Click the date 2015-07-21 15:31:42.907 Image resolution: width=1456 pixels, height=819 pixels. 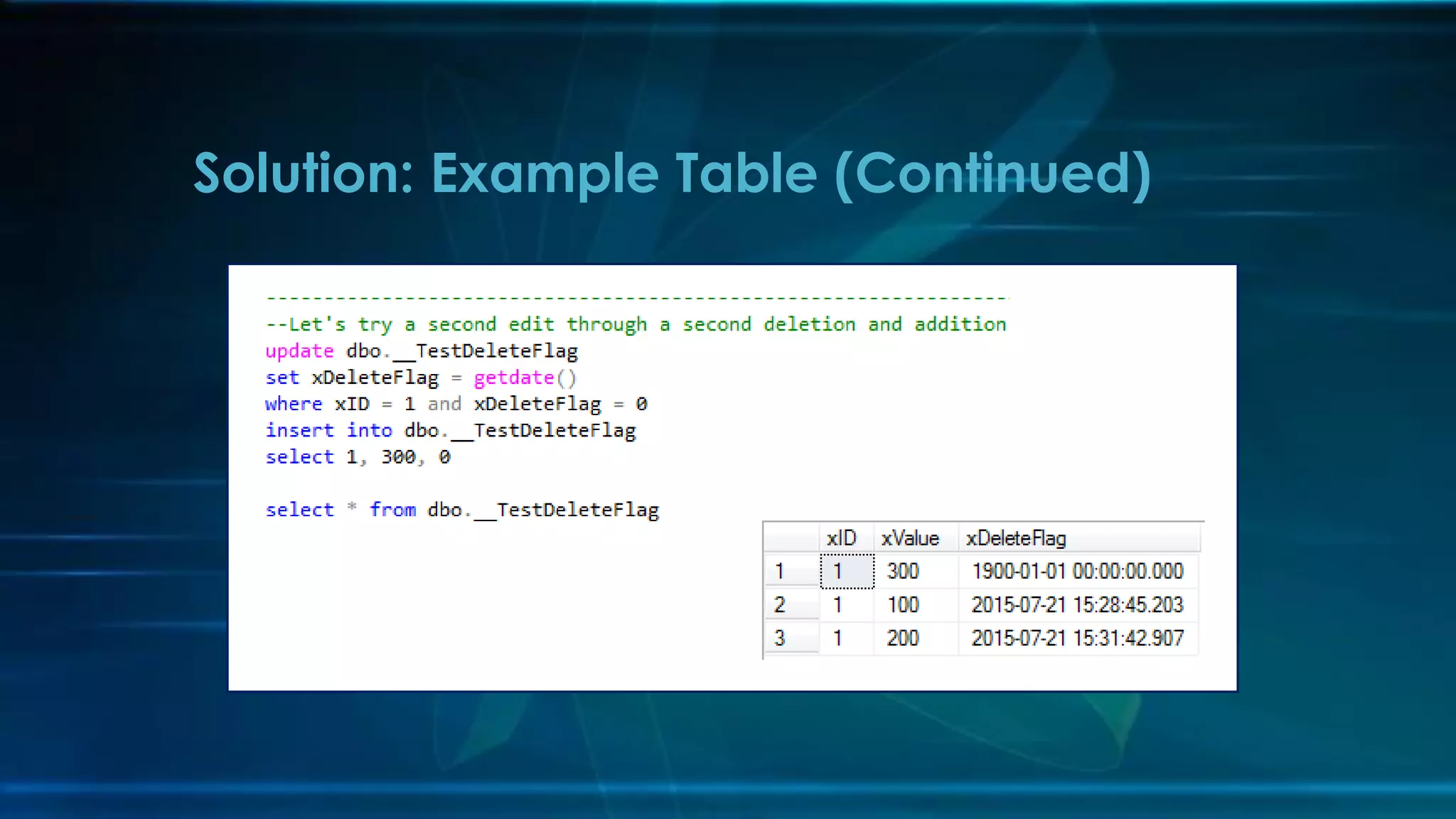click(x=1077, y=638)
